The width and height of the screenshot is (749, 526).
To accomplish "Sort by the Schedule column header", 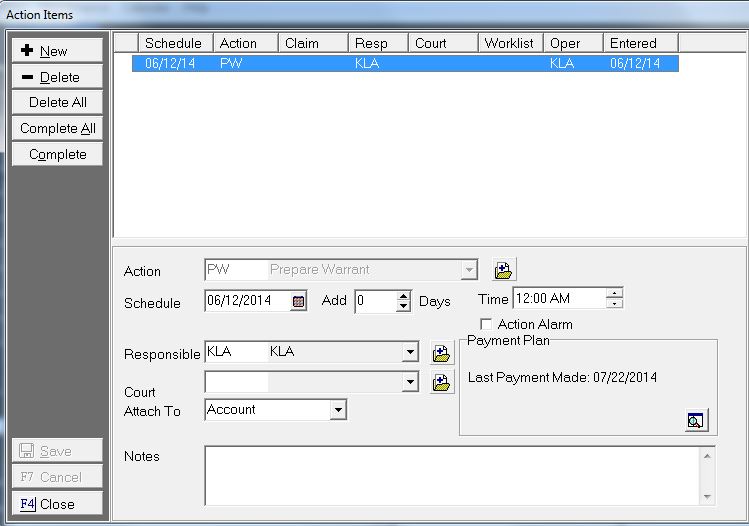I will pyautogui.click(x=173, y=43).
